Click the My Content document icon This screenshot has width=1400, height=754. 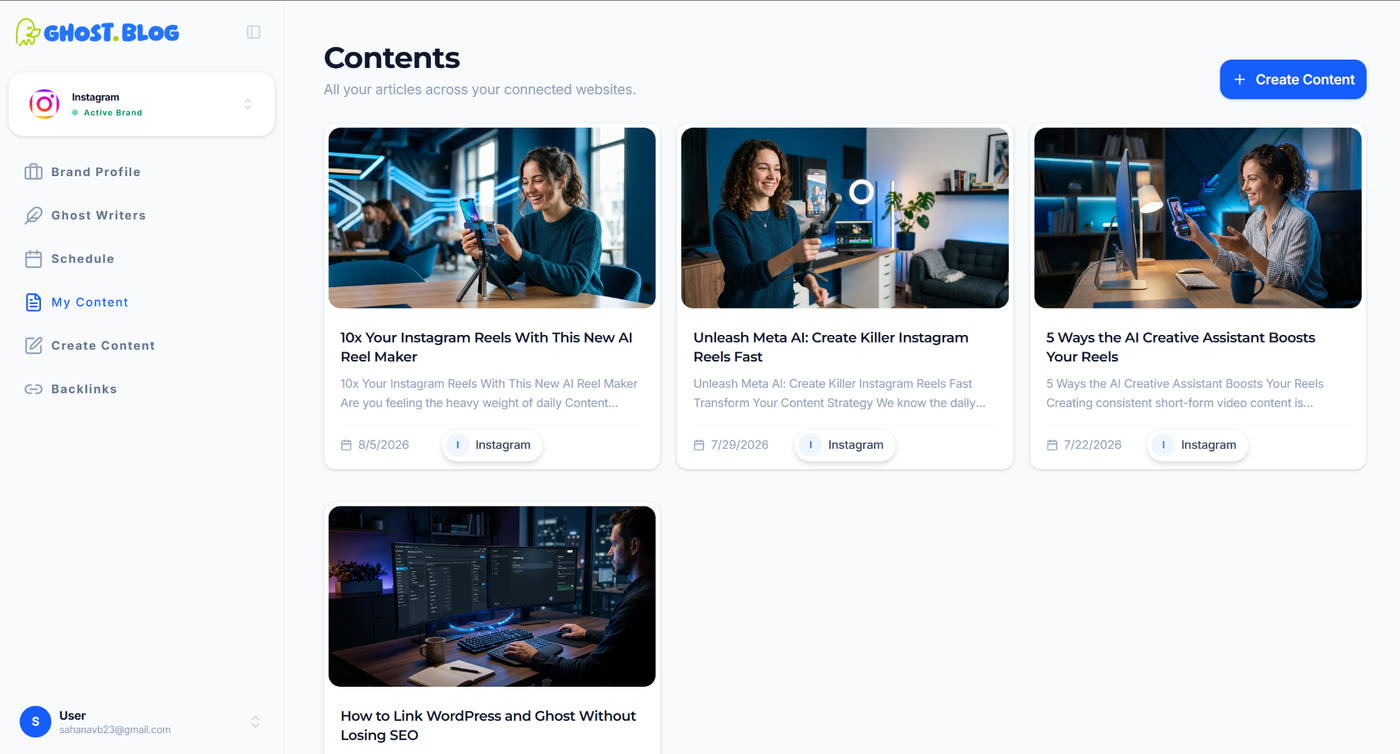(33, 302)
